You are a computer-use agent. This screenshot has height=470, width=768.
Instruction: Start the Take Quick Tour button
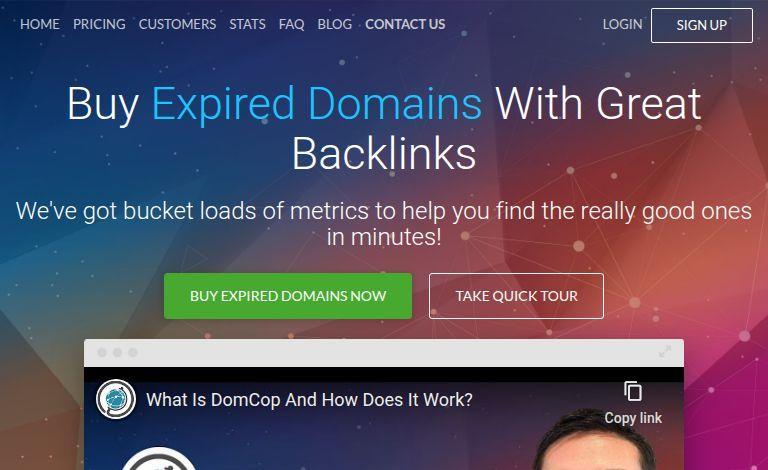[x=516, y=296]
